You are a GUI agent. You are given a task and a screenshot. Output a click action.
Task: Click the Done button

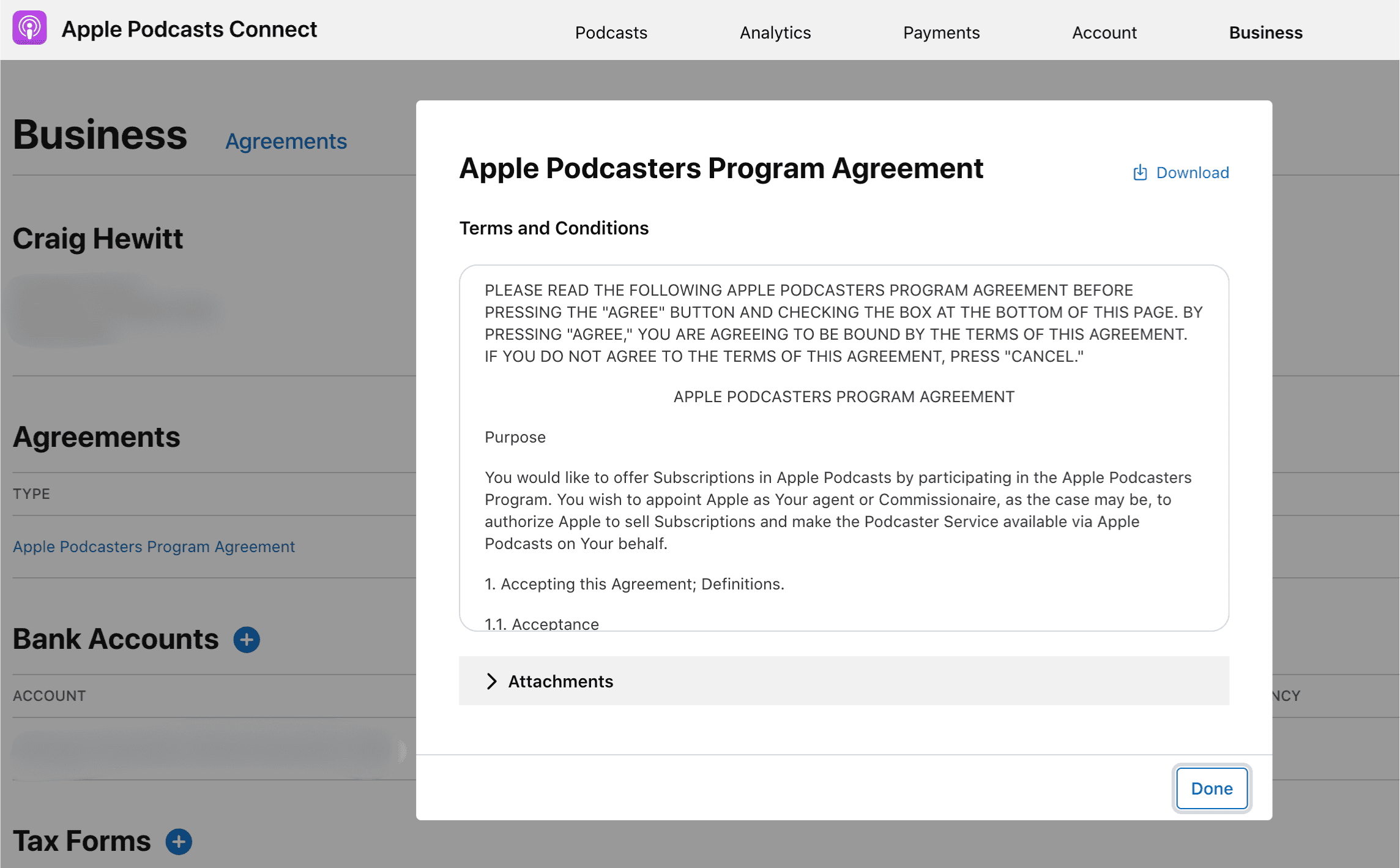pyautogui.click(x=1212, y=788)
